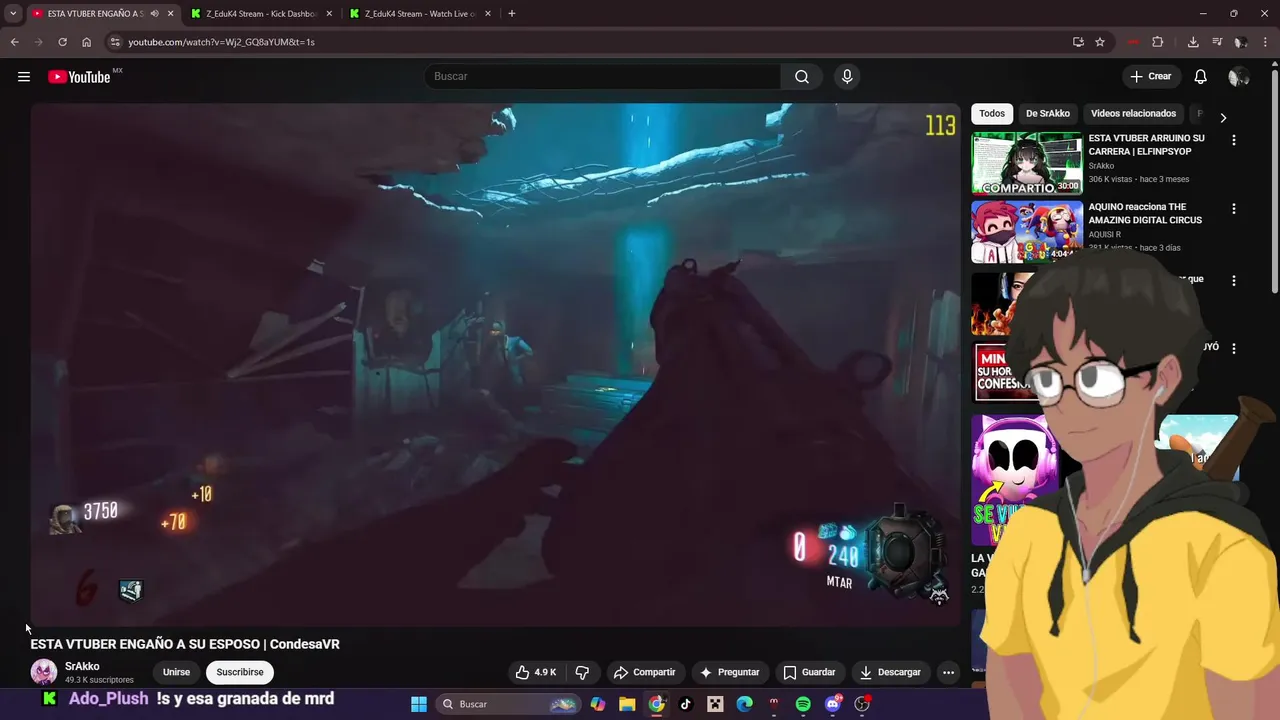
Task: Dislike the video with thumbs down
Action: pos(582,672)
